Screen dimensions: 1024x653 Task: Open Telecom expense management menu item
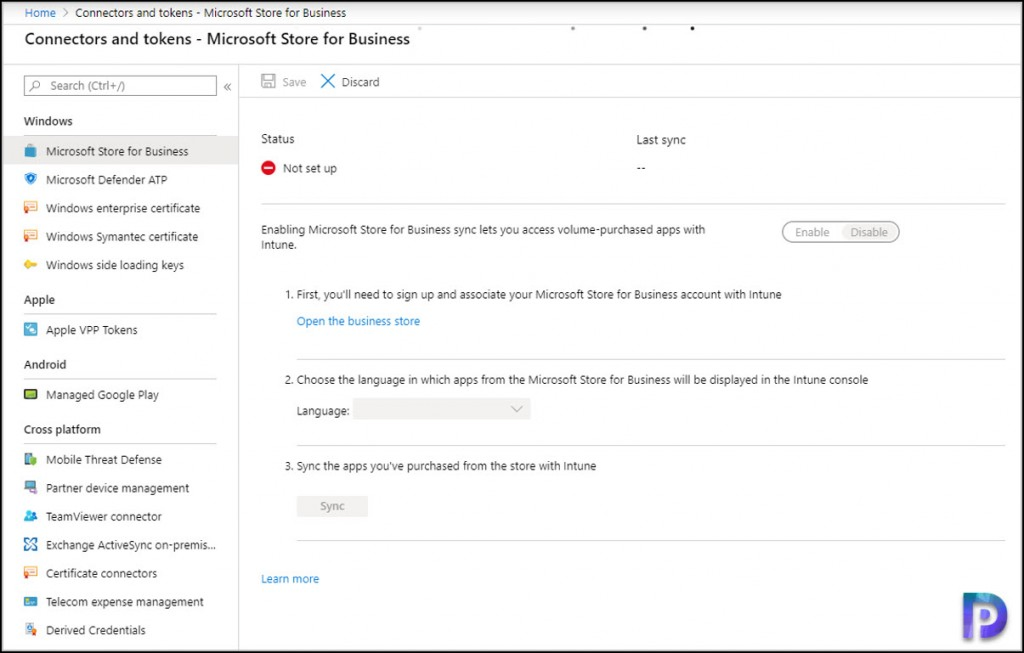(120, 601)
